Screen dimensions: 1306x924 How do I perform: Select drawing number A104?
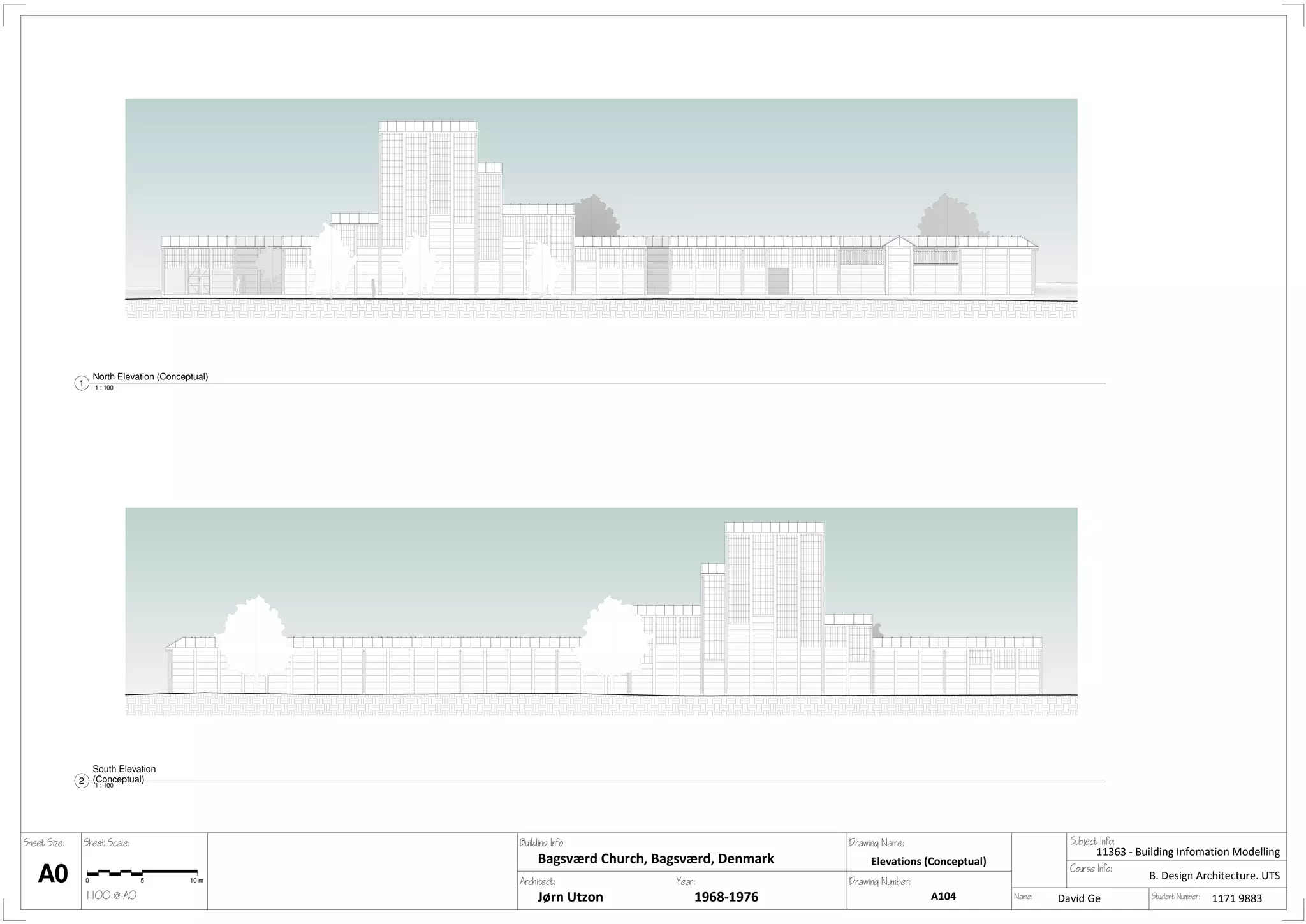pyautogui.click(x=943, y=896)
